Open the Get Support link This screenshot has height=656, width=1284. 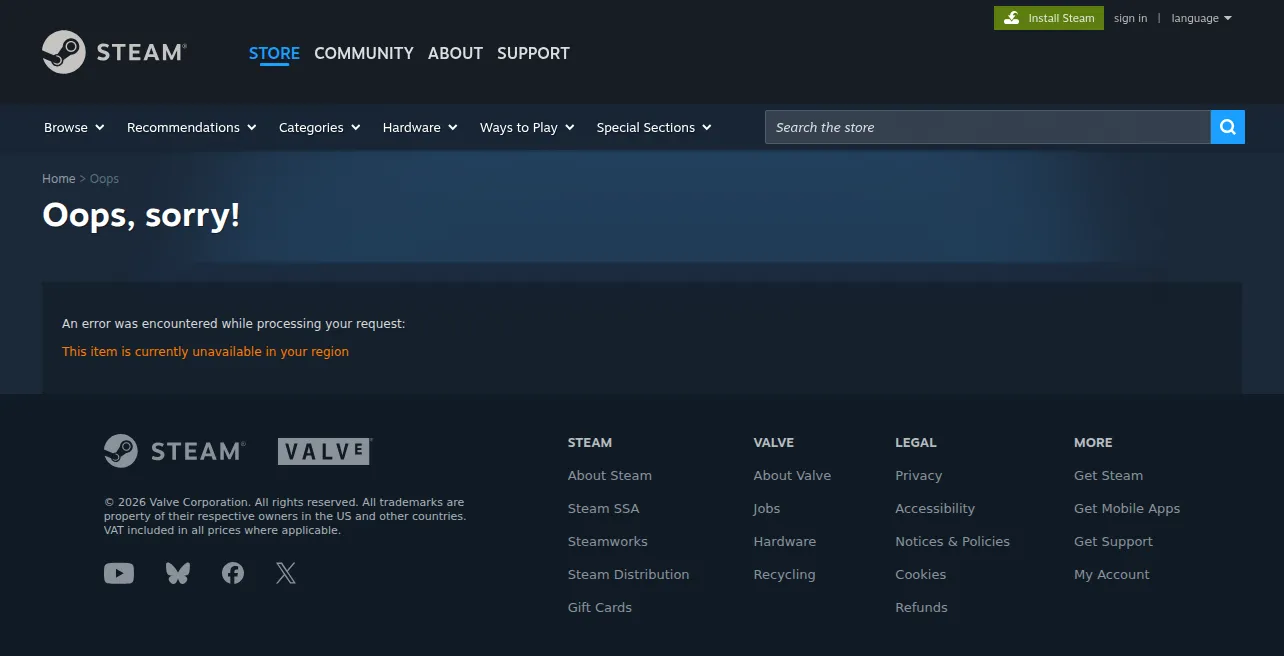(1113, 541)
